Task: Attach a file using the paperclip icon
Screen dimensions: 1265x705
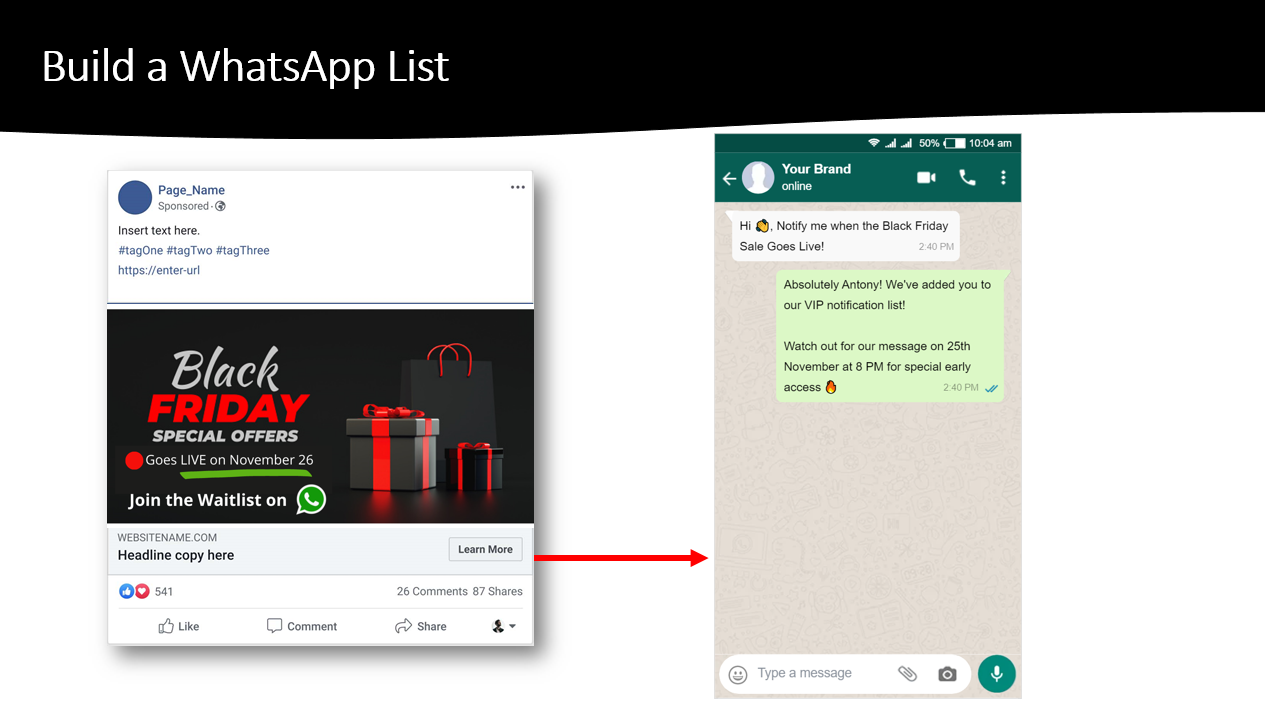Action: click(908, 673)
